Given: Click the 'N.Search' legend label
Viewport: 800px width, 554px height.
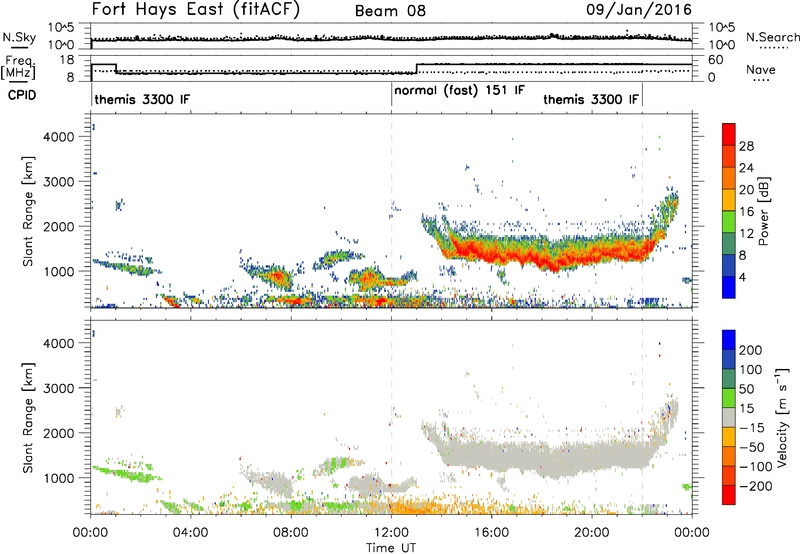Looking at the screenshot, I should (772, 37).
